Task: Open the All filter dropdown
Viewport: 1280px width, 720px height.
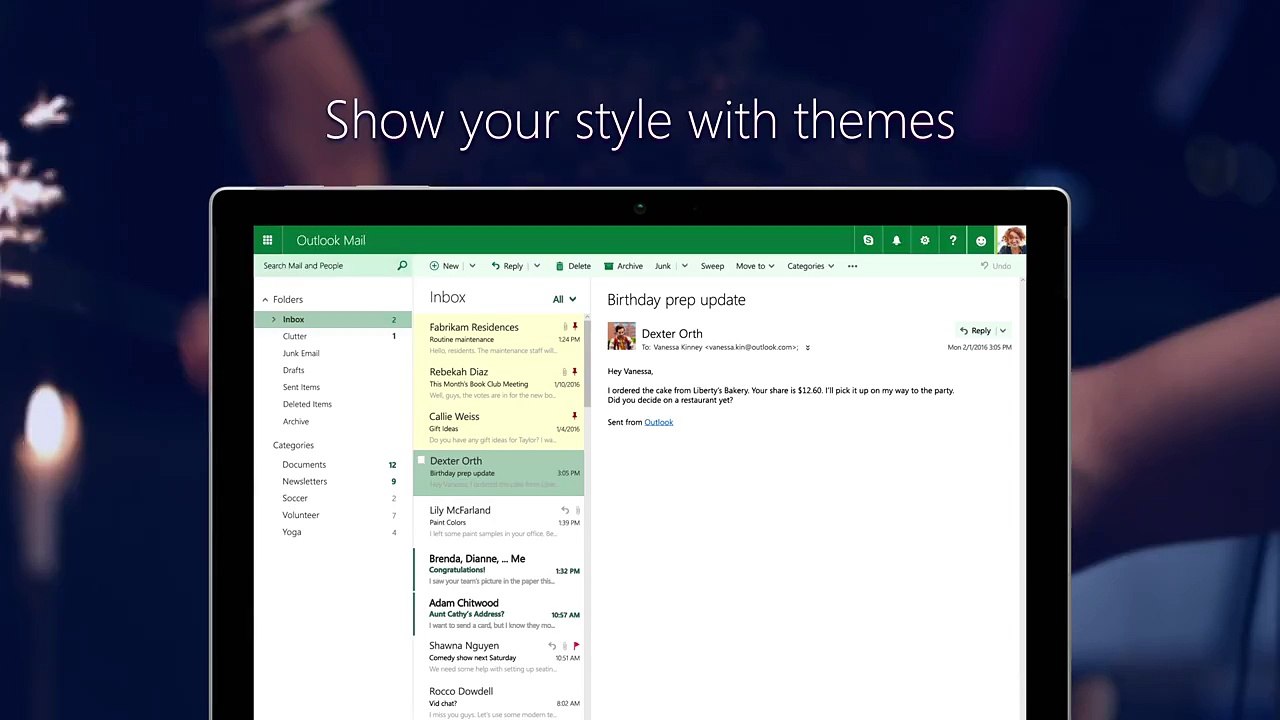Action: tap(565, 299)
